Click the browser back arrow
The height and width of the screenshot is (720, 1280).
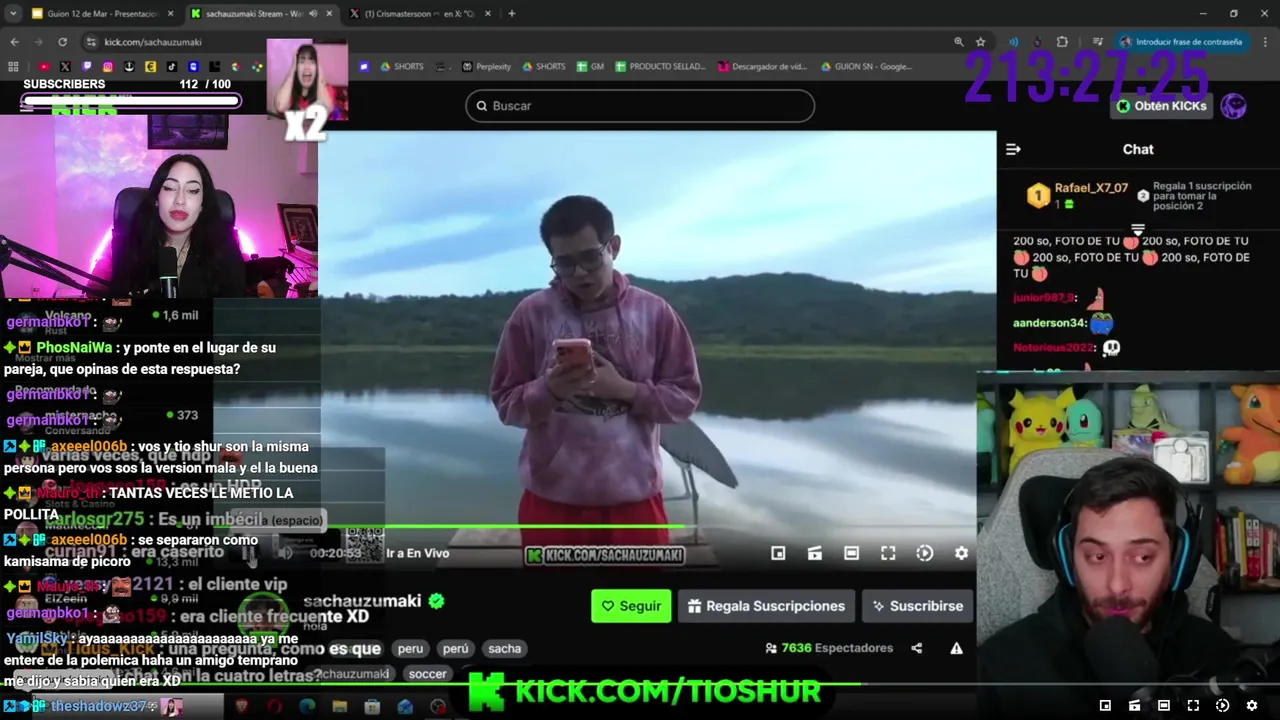[x=14, y=42]
